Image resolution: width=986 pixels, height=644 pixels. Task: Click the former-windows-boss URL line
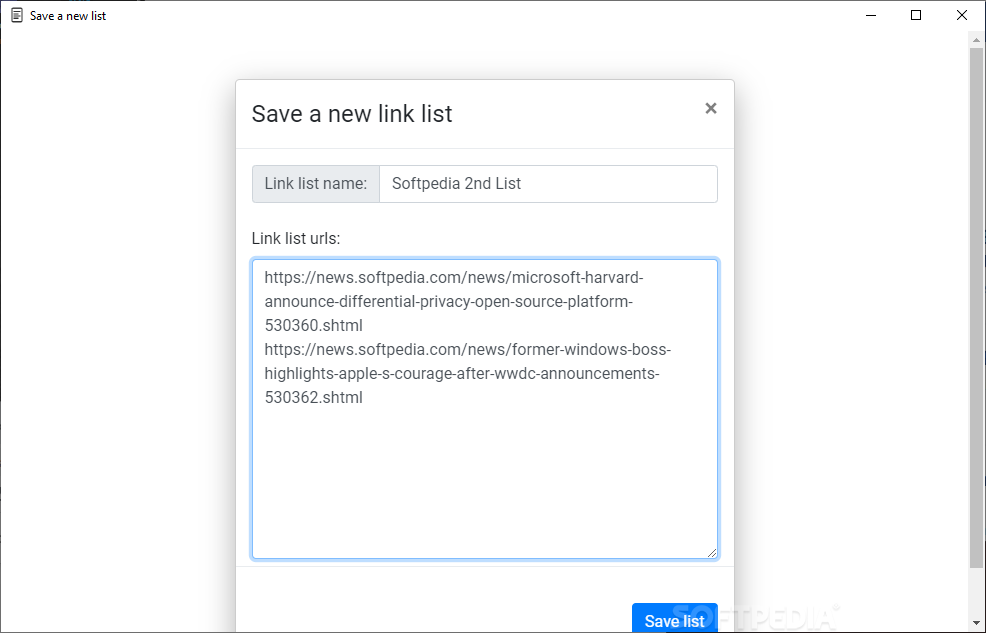pyautogui.click(x=468, y=349)
